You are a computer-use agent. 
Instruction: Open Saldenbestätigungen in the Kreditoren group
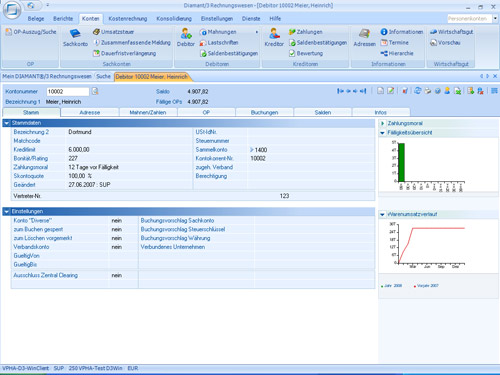pos(318,43)
